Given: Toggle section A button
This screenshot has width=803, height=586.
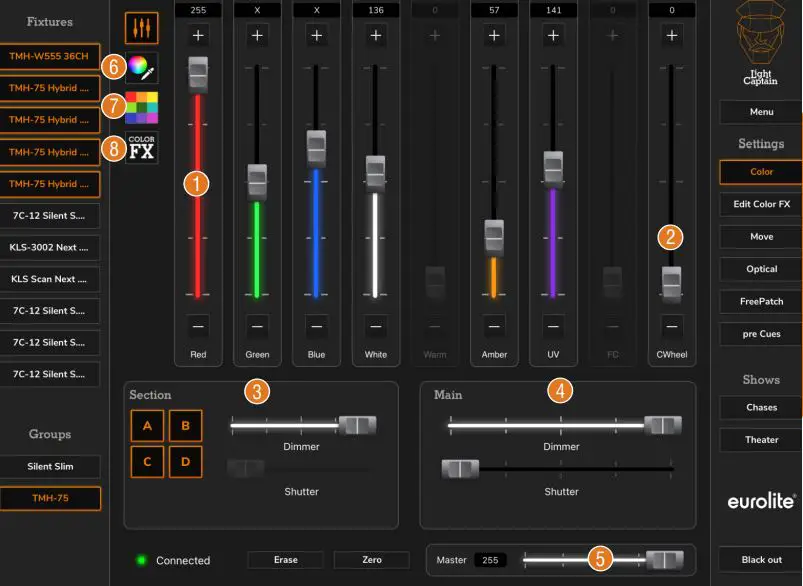Looking at the screenshot, I should tap(147, 426).
